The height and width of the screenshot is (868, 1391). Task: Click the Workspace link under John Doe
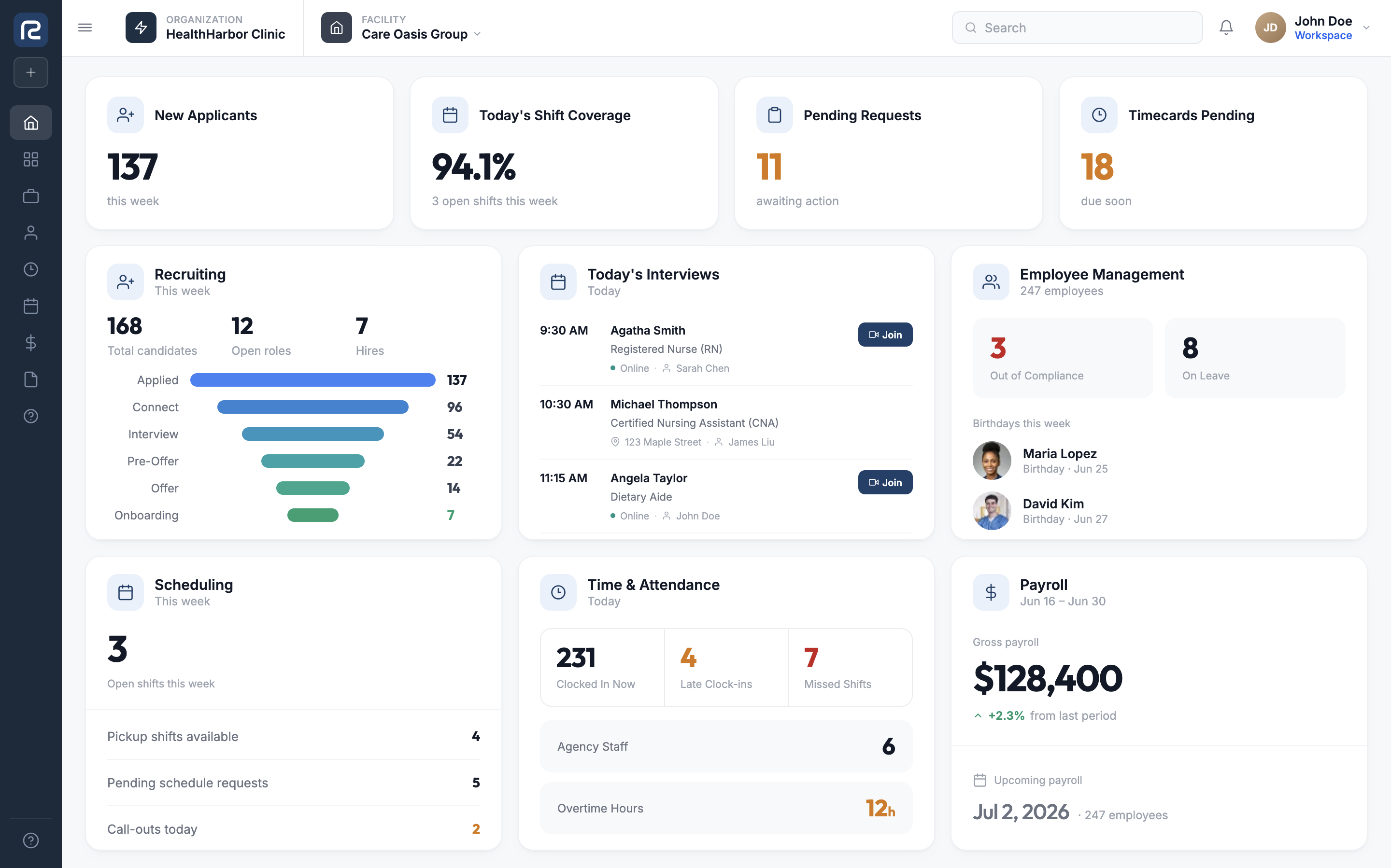pyautogui.click(x=1323, y=36)
